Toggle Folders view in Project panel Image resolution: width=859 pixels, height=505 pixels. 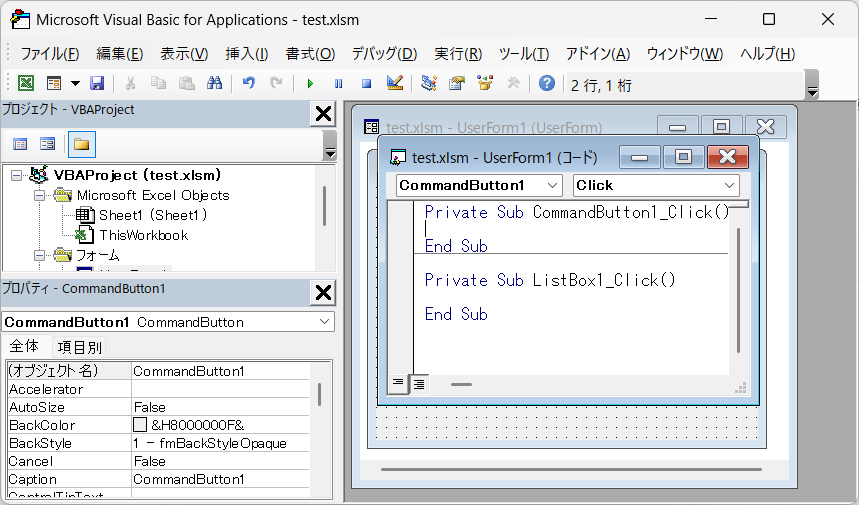pyautogui.click(x=82, y=144)
